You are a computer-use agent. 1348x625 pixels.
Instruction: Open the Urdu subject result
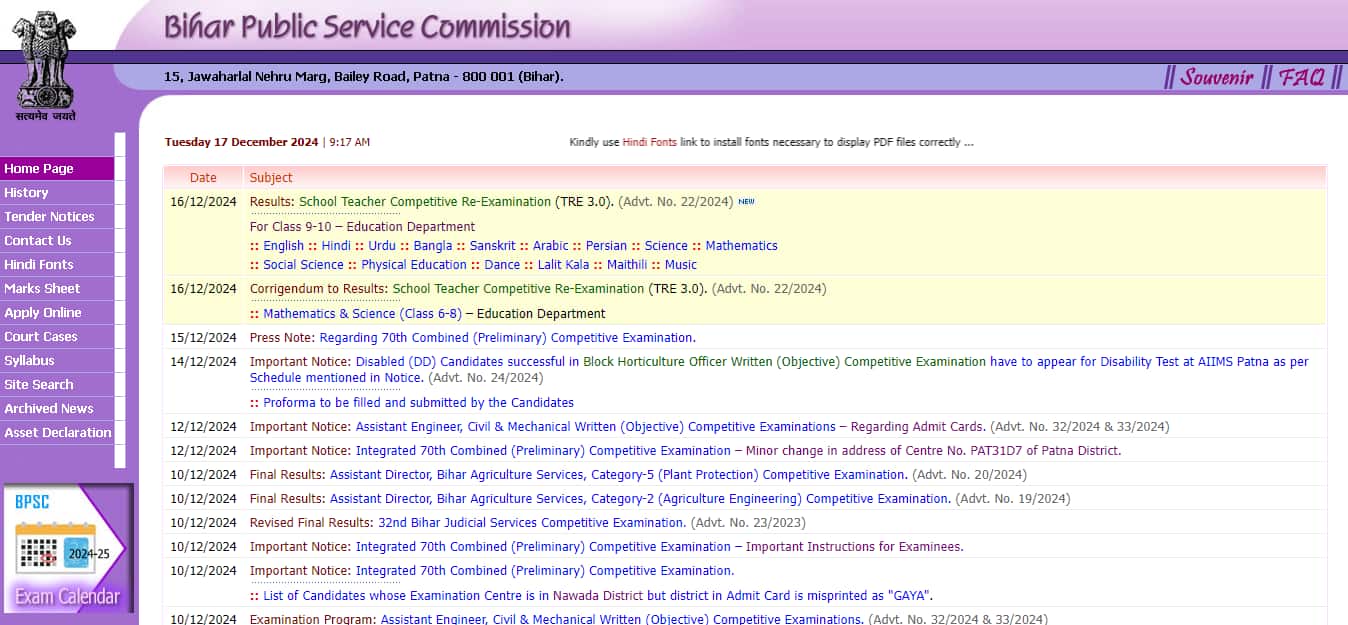coord(382,246)
